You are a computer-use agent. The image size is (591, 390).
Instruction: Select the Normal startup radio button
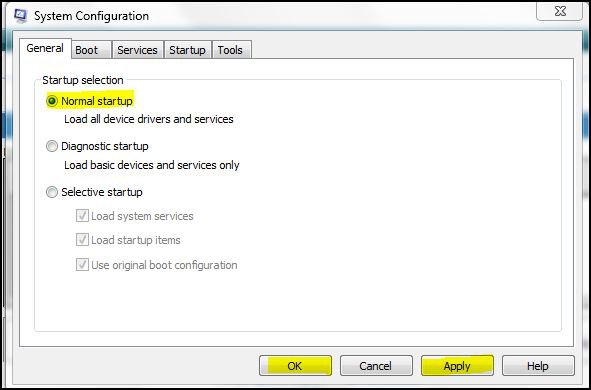(x=52, y=101)
